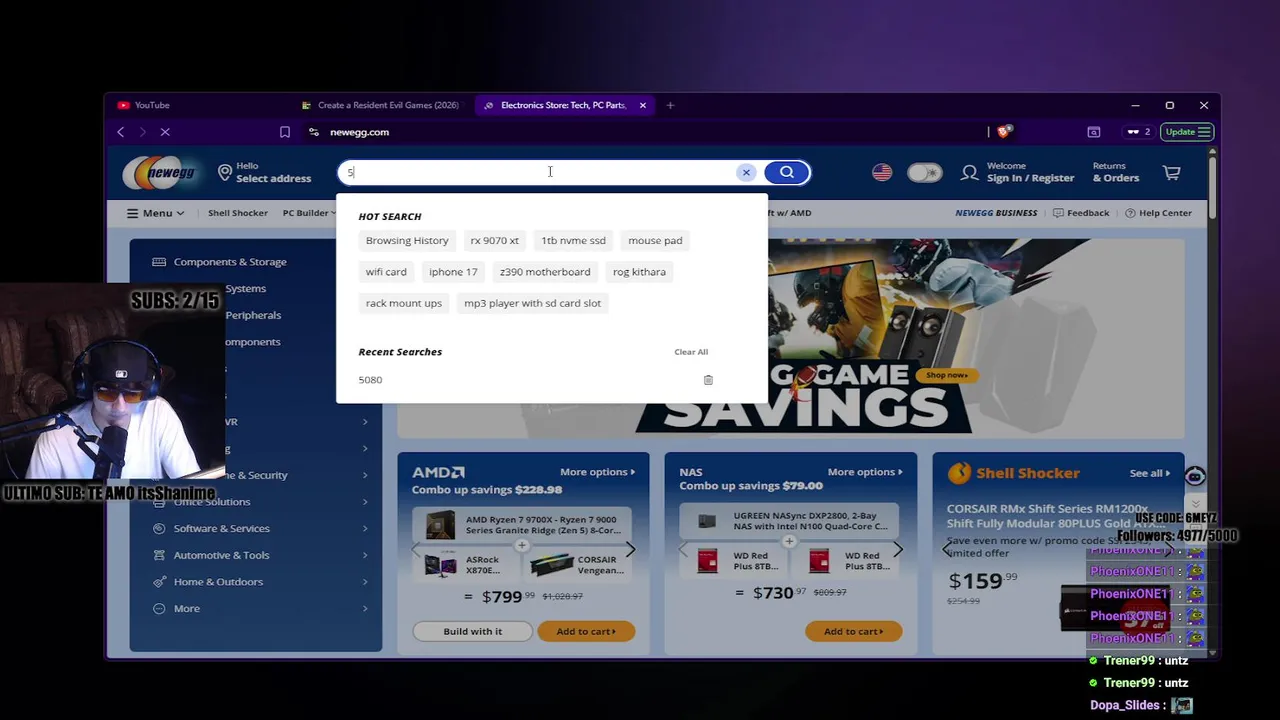Open AMD More options
The image size is (1280, 720).
(597, 472)
